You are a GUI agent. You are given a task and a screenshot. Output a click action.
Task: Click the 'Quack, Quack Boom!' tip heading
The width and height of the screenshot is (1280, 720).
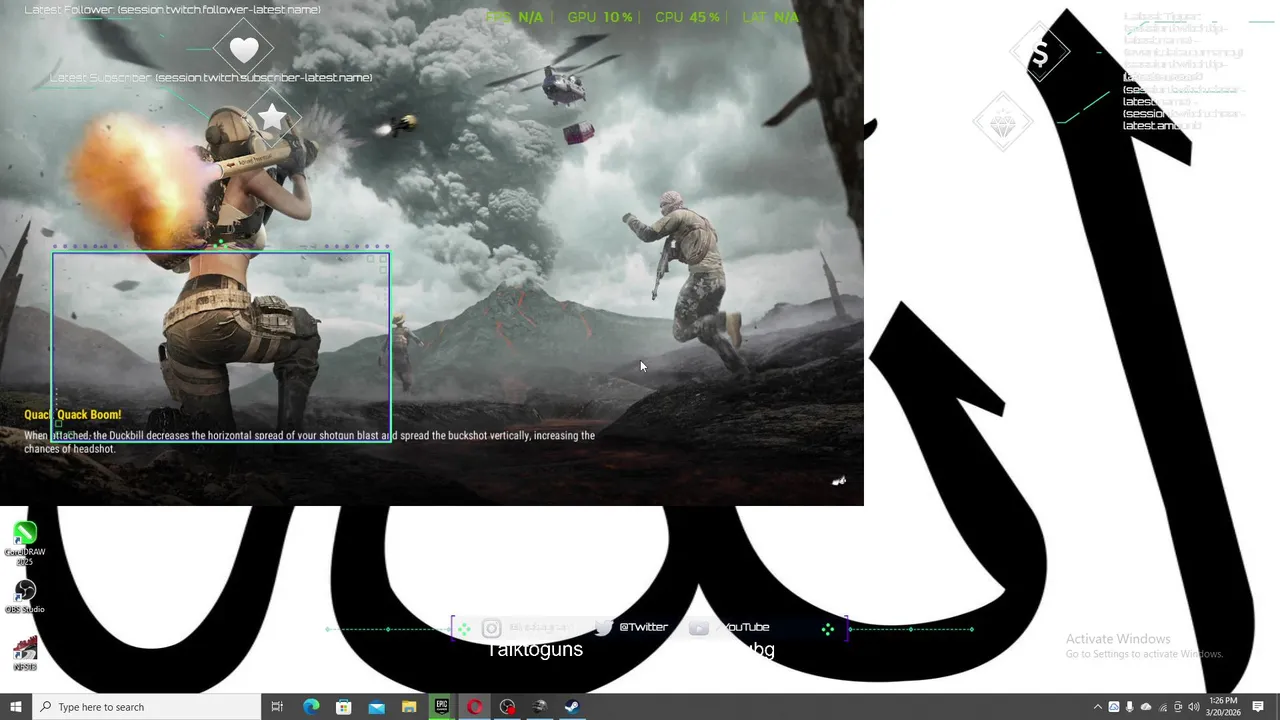(73, 414)
